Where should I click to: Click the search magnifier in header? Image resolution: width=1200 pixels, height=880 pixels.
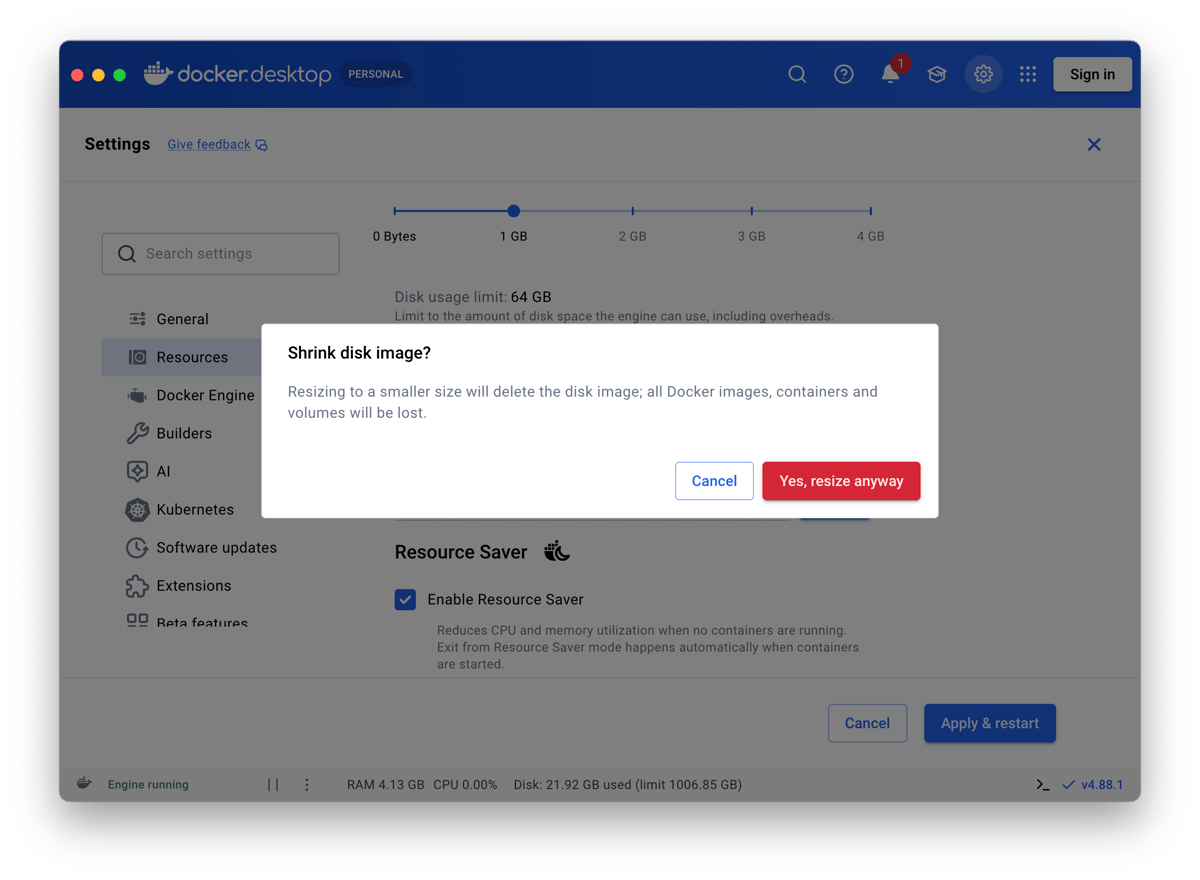point(797,74)
